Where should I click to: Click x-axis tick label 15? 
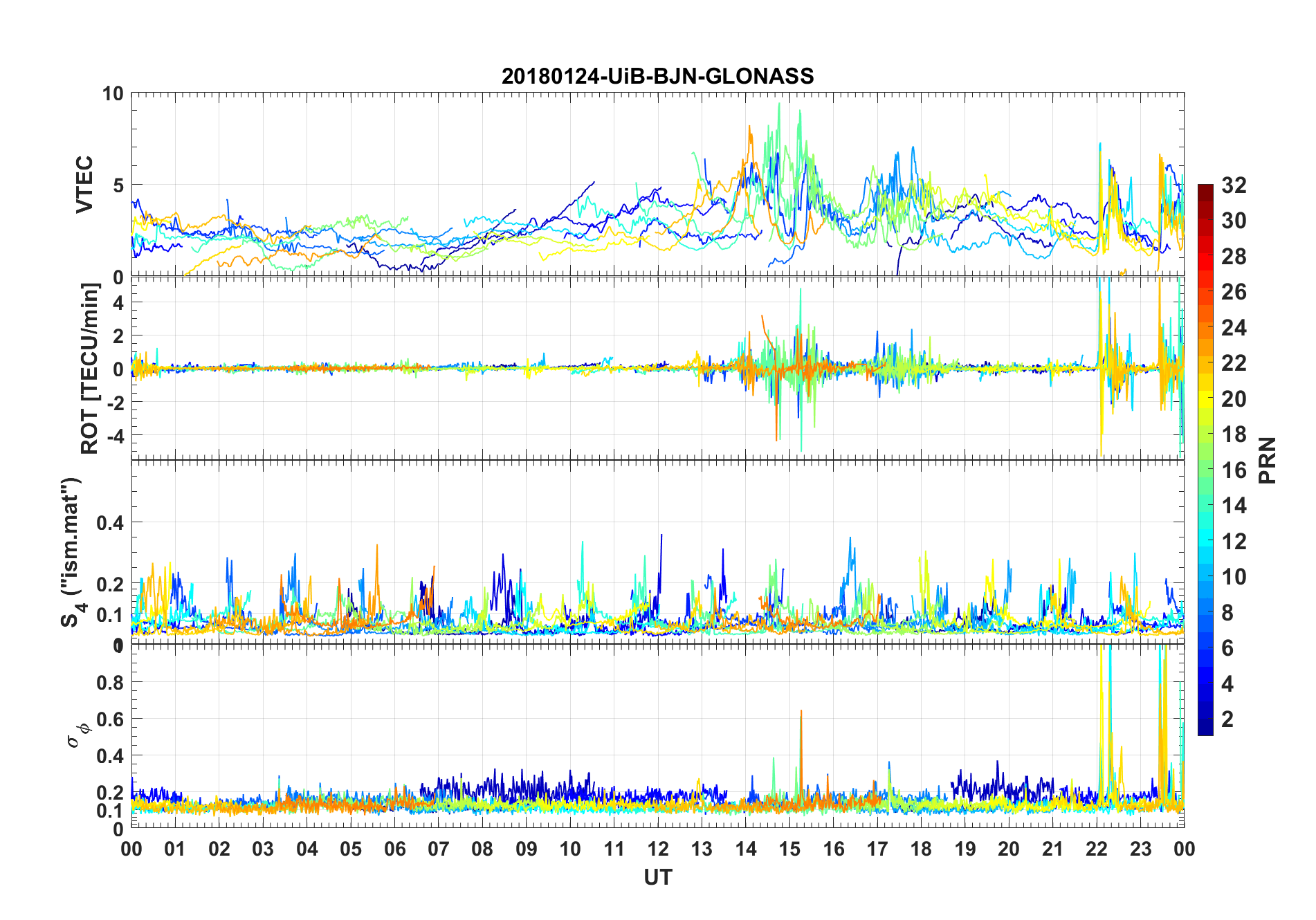point(789,849)
